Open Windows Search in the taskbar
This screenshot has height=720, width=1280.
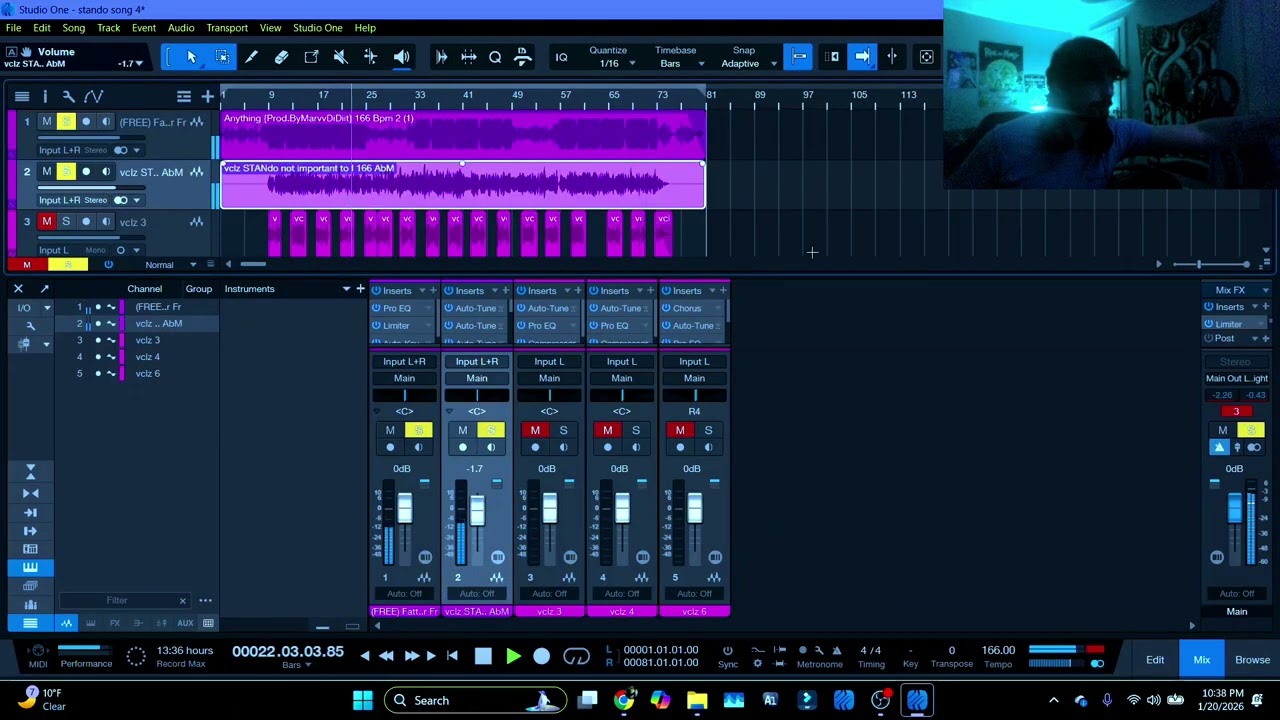tap(475, 700)
